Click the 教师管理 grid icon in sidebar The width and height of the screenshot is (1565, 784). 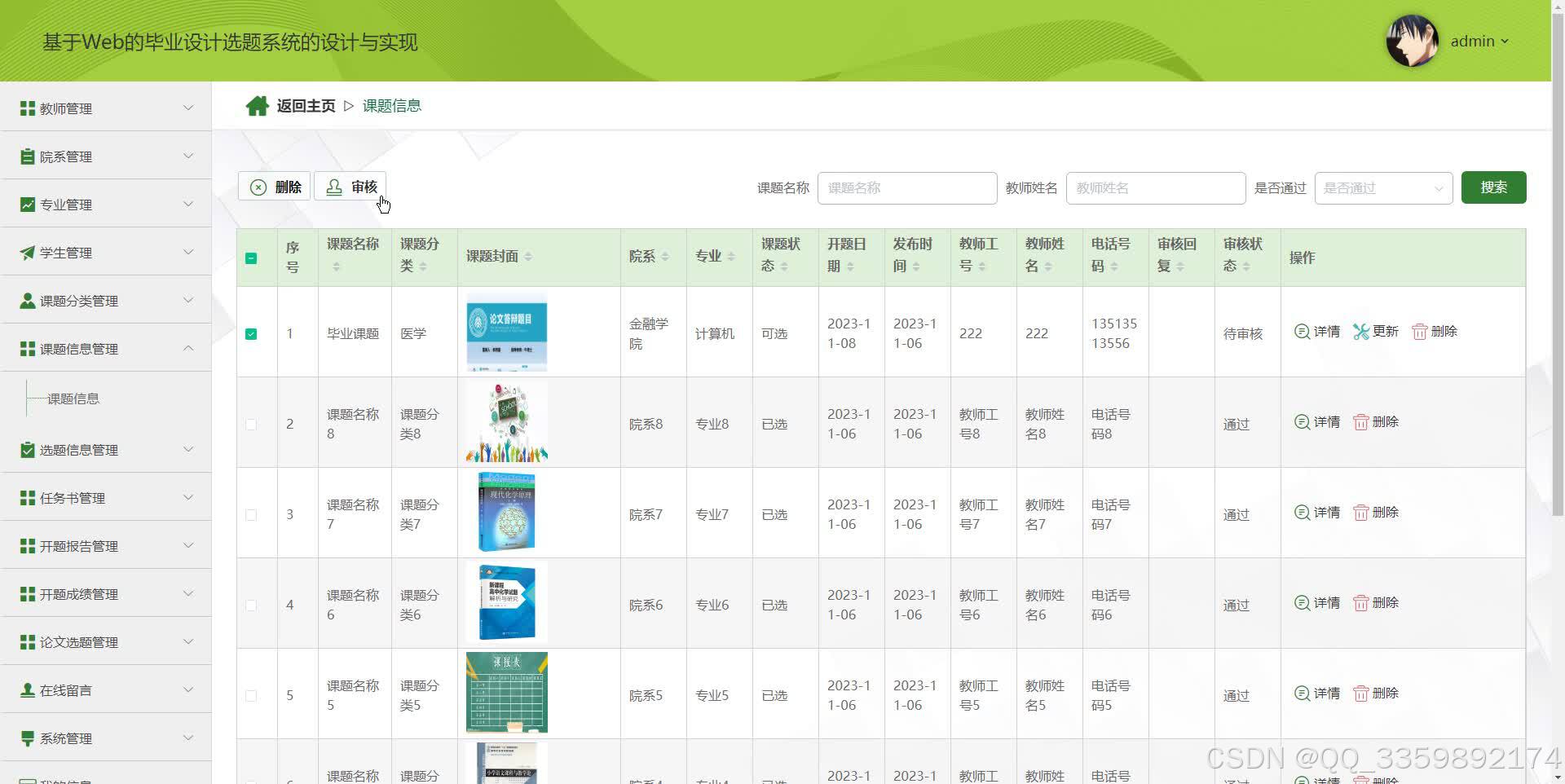[28, 108]
